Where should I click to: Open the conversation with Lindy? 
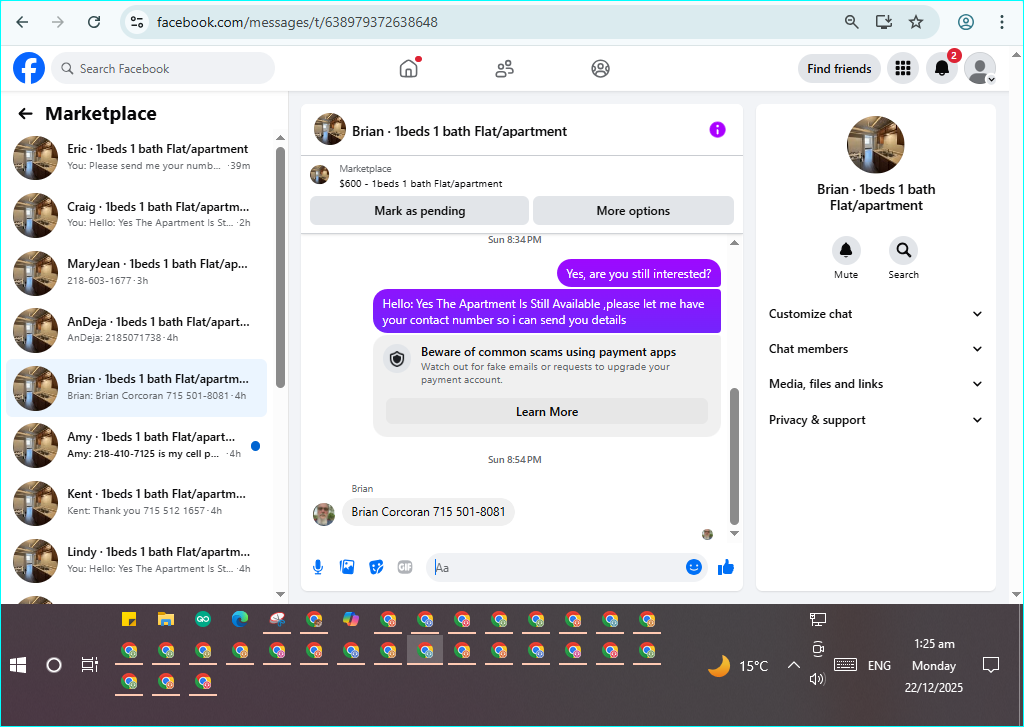[x=136, y=560]
